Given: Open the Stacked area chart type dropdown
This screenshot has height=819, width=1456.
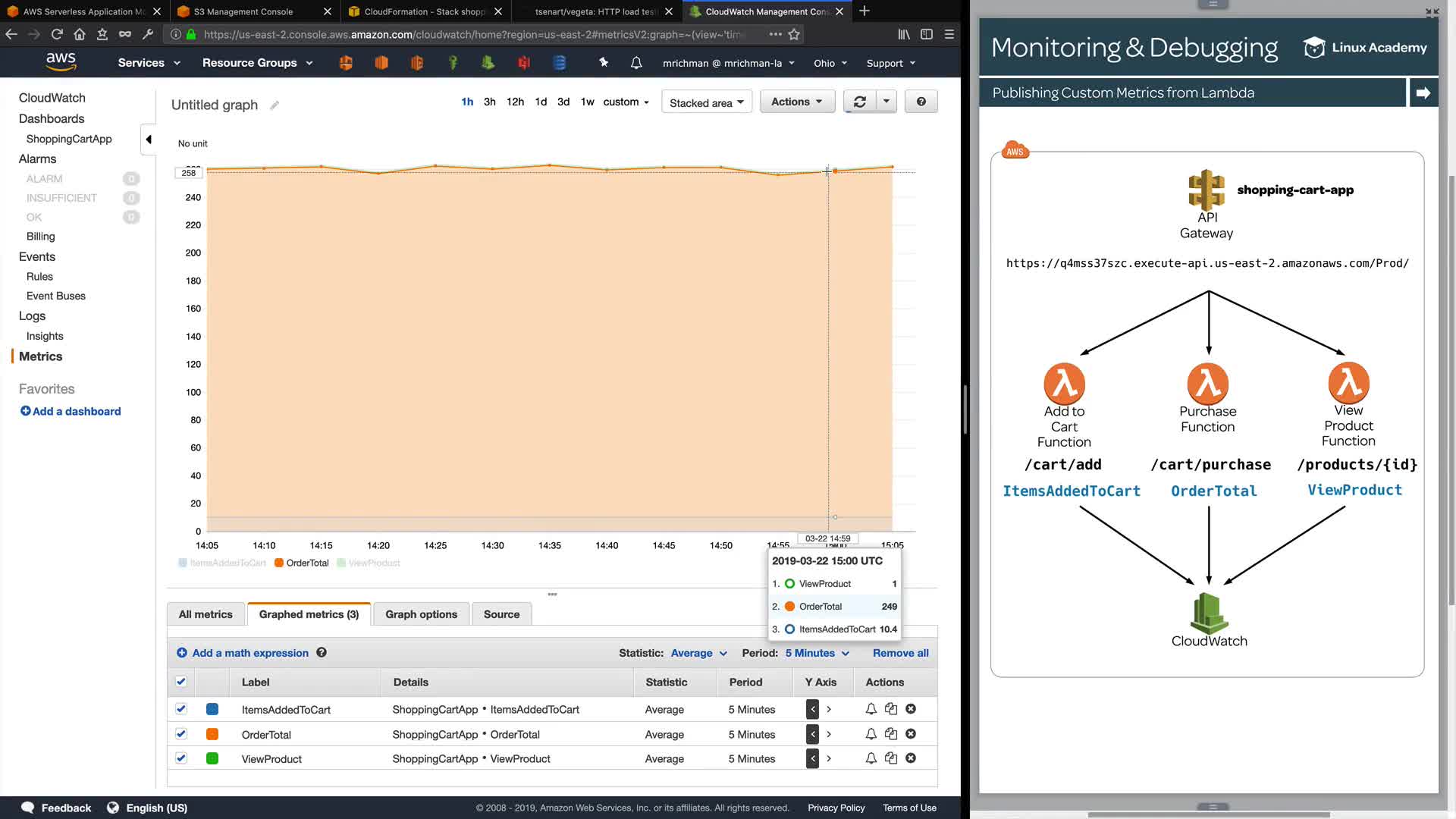Looking at the screenshot, I should click(x=706, y=102).
